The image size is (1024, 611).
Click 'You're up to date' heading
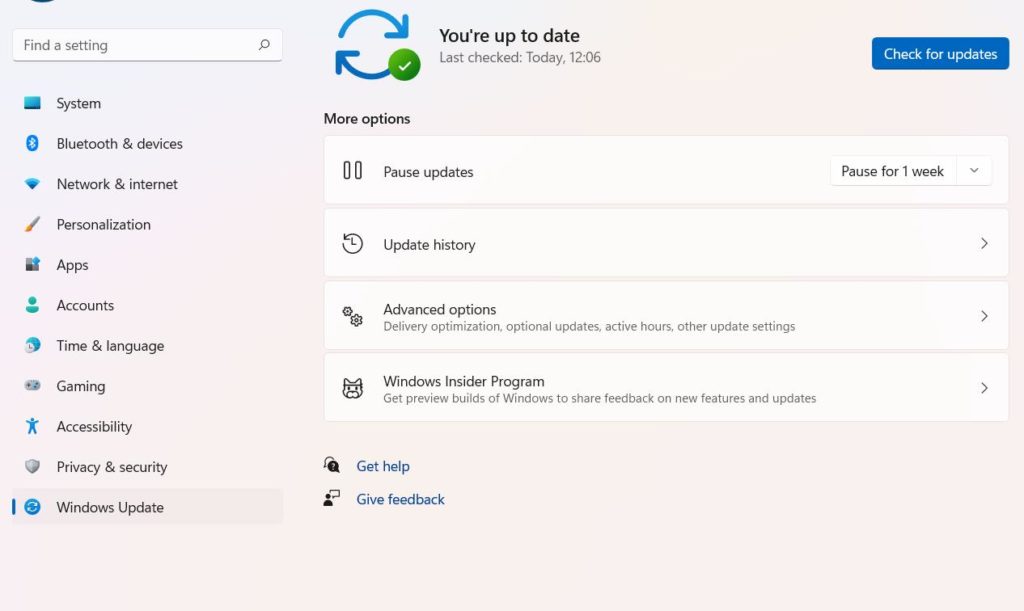coord(509,35)
